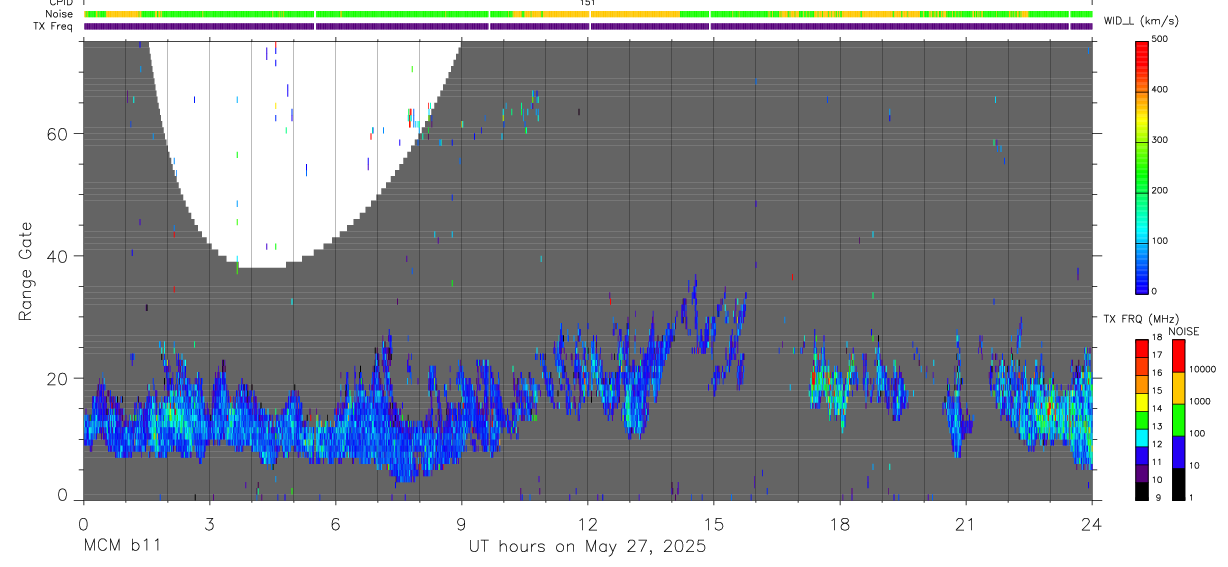Click the green NOISE swatch between 100 and 1000

pos(1178,420)
